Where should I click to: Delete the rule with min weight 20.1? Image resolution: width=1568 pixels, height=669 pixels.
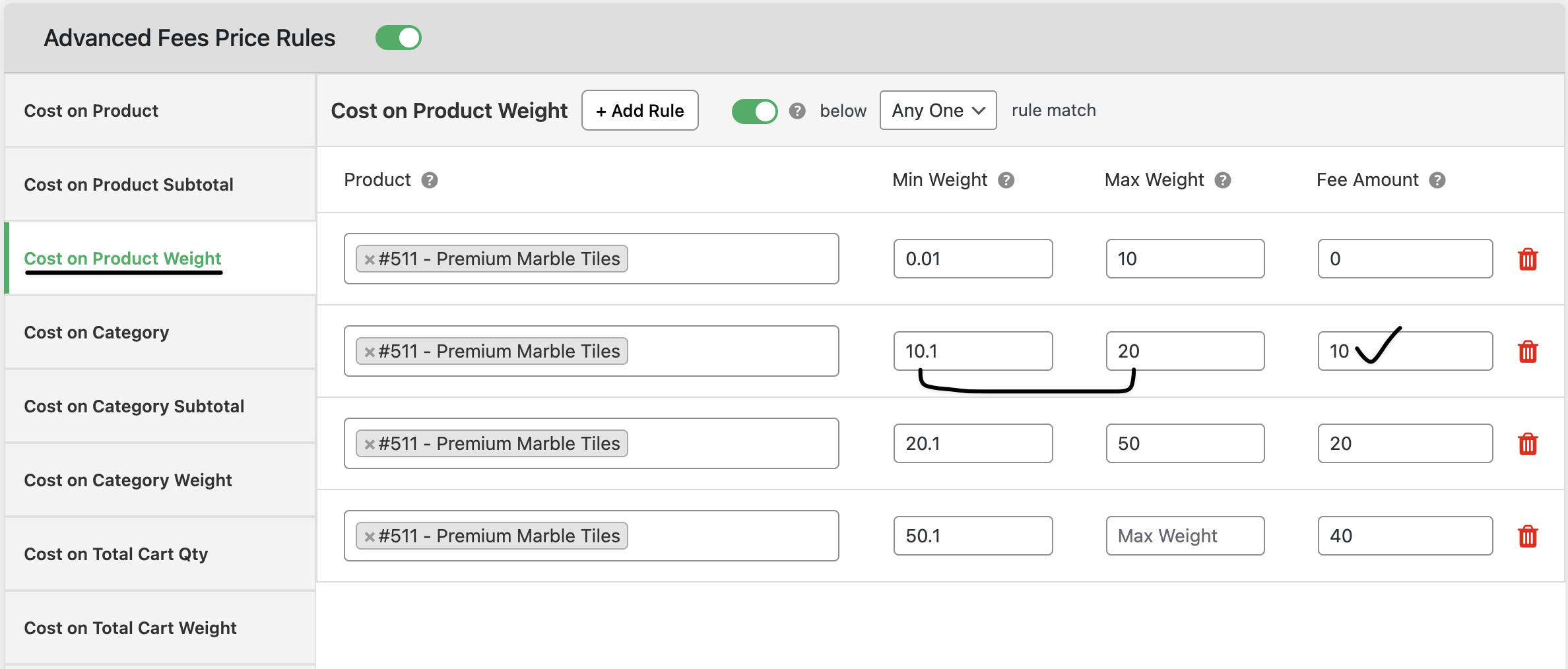pos(1528,444)
